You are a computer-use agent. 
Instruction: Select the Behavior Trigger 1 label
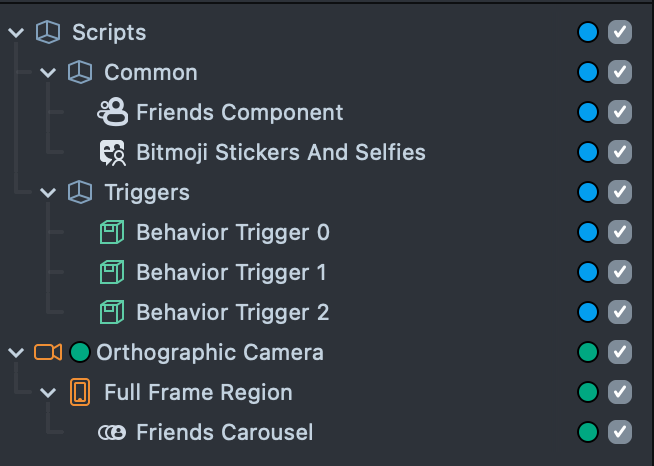[231, 272]
